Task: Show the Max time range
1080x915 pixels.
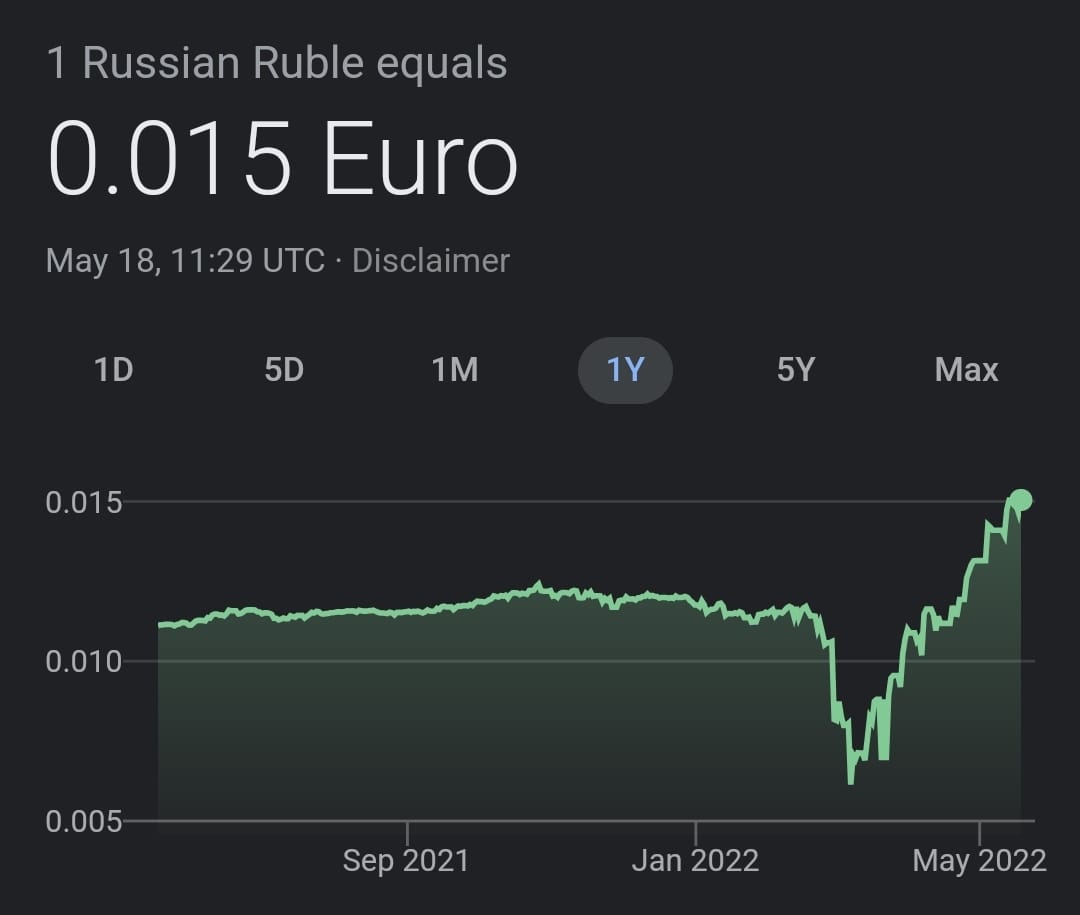Action: click(x=966, y=370)
